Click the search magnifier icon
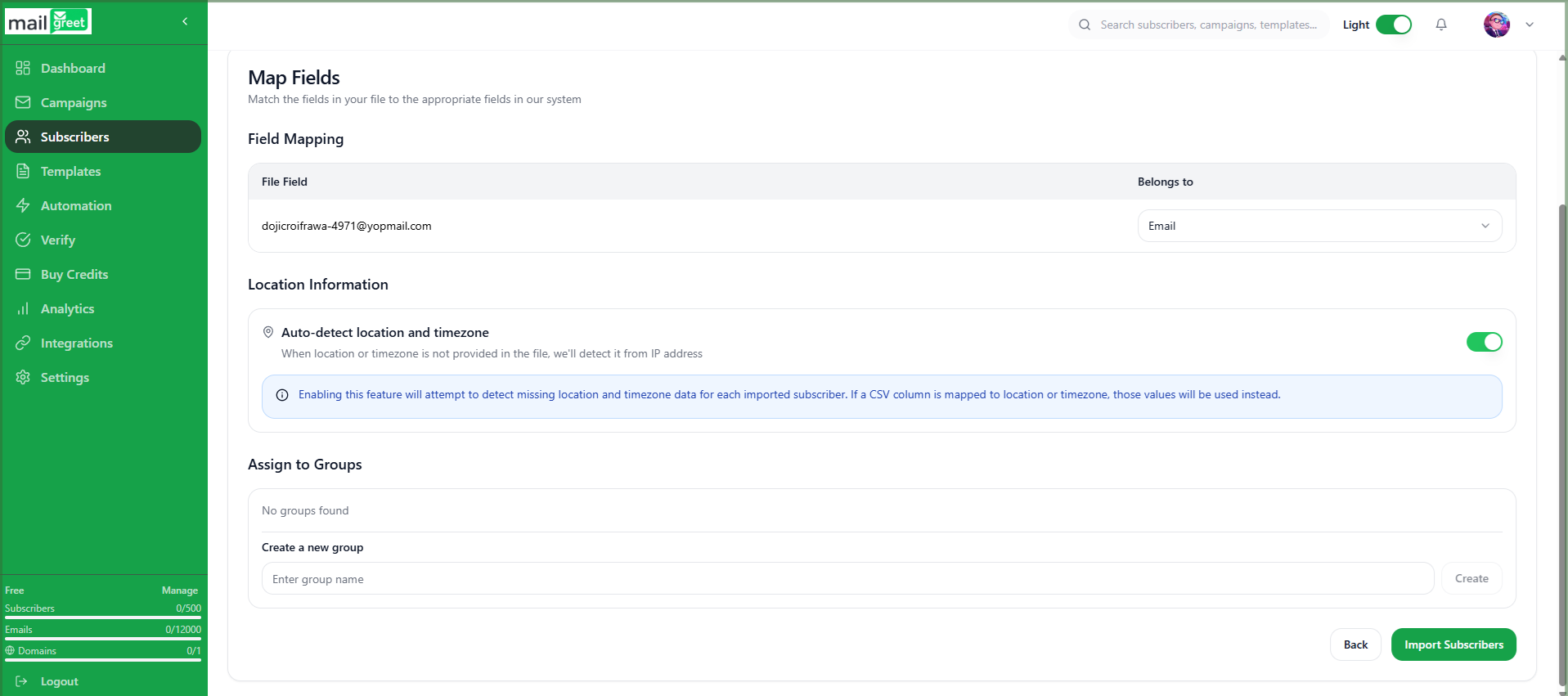Viewport: 1568px width, 696px height. (1085, 25)
